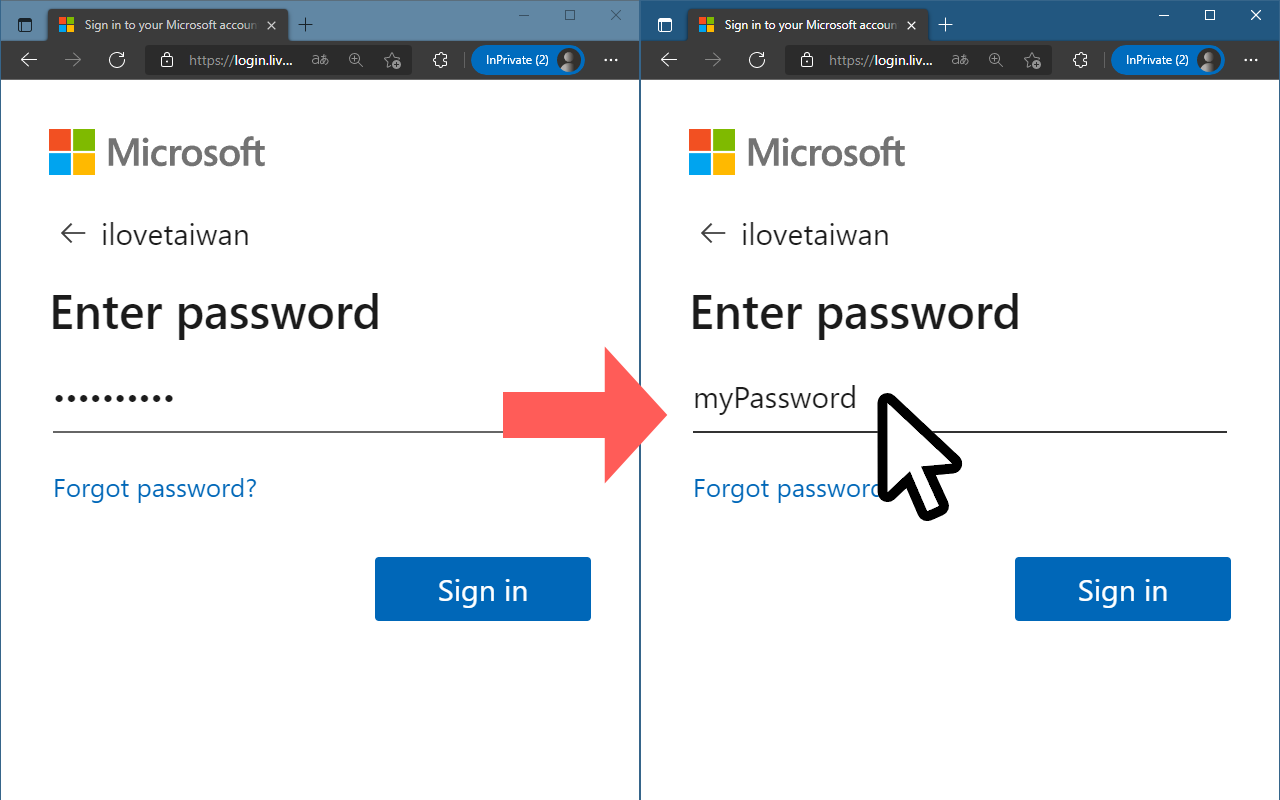Click add-to-favorites star in left window

pyautogui.click(x=393, y=60)
